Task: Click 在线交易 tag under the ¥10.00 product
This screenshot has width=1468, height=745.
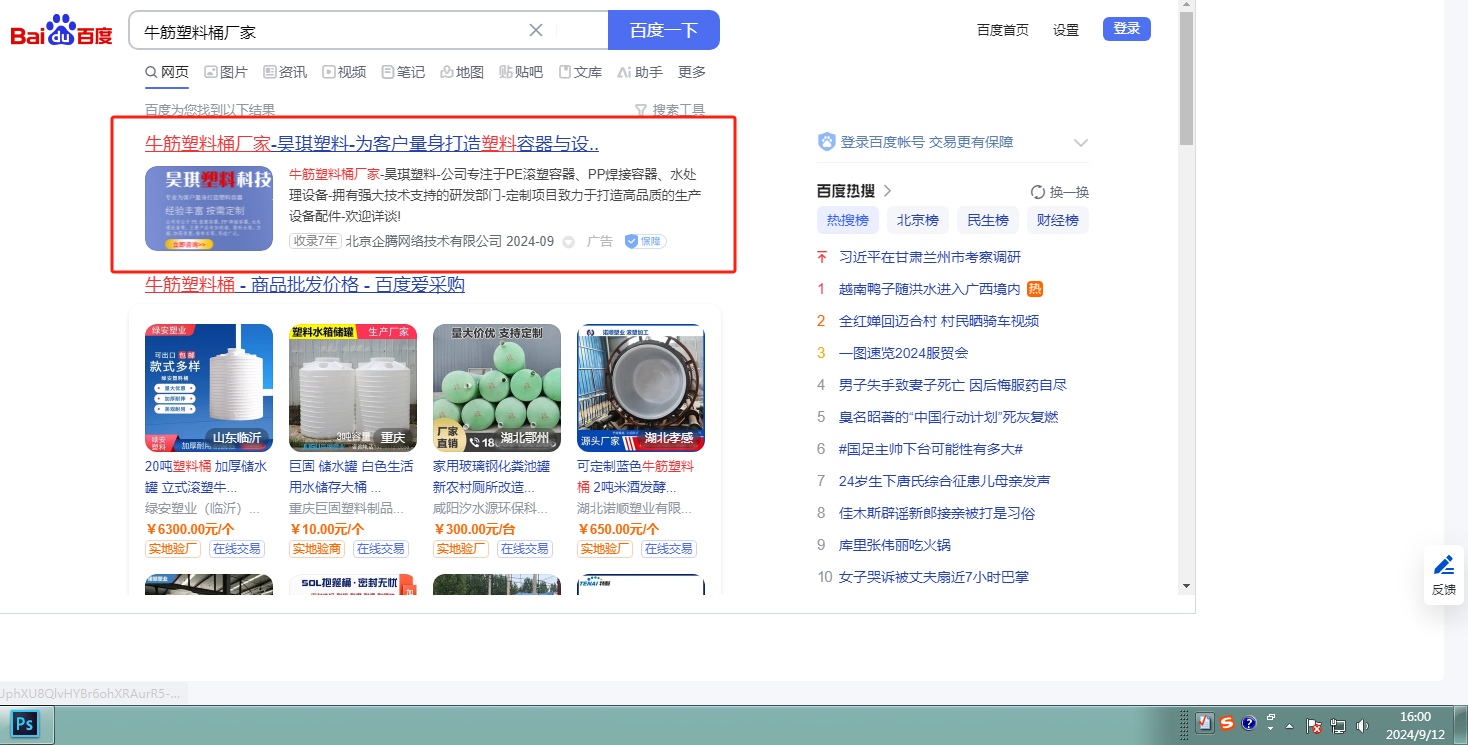Action: click(381, 549)
